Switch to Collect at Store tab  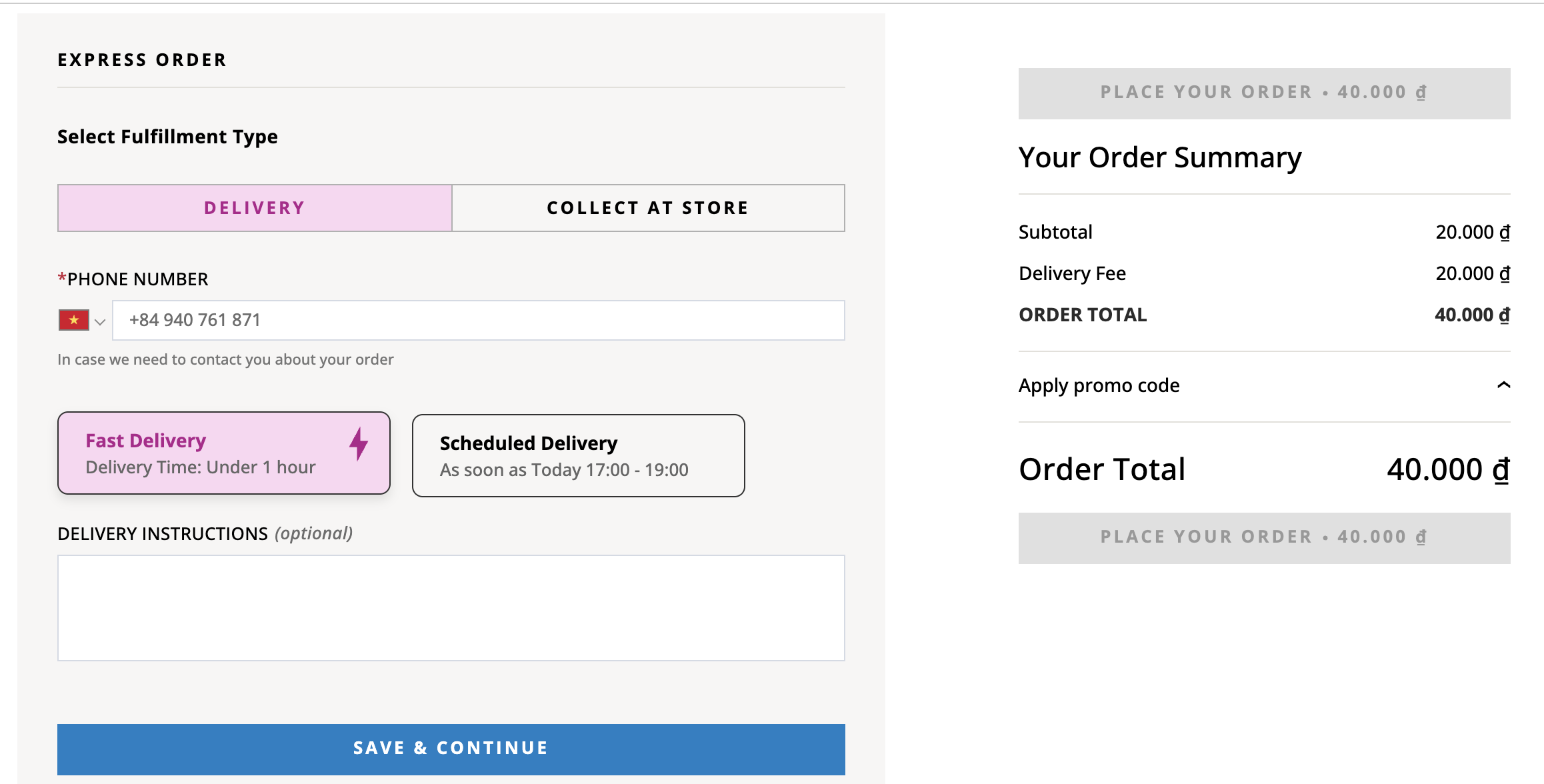tap(648, 208)
